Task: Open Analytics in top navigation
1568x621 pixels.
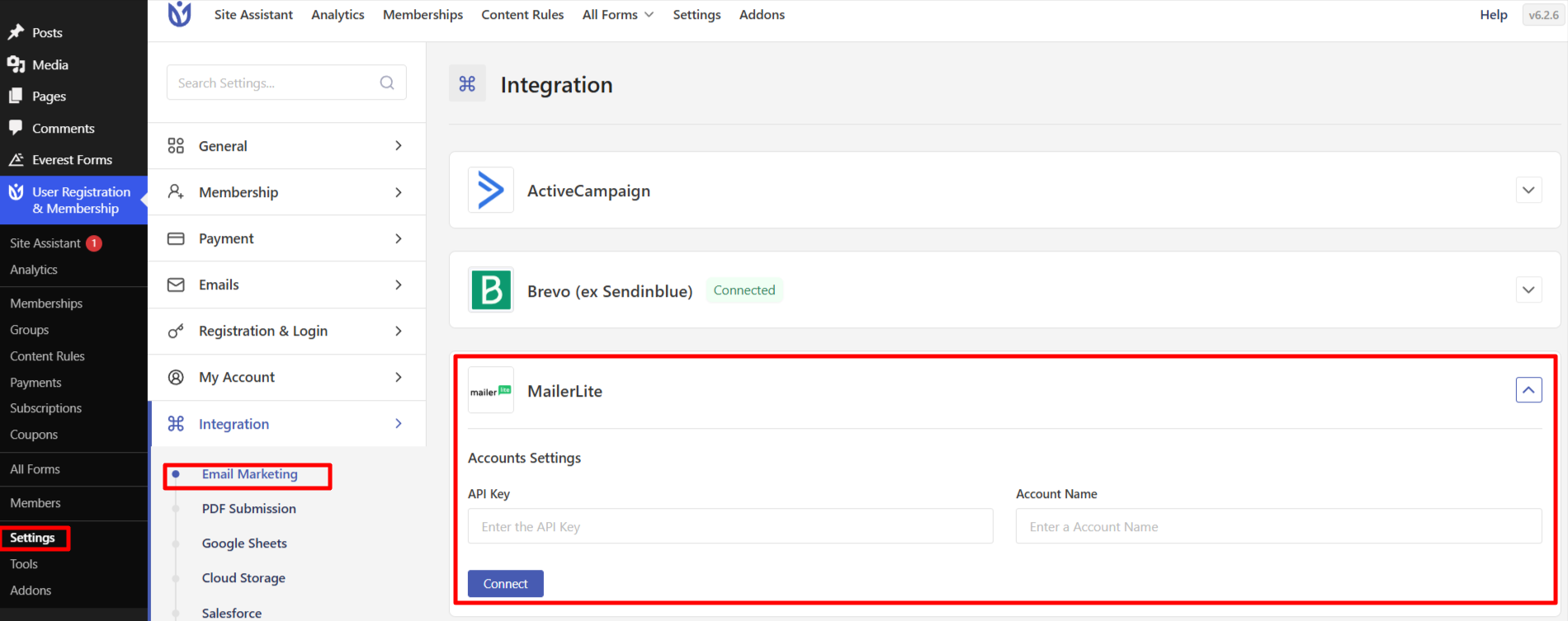Action: (338, 15)
